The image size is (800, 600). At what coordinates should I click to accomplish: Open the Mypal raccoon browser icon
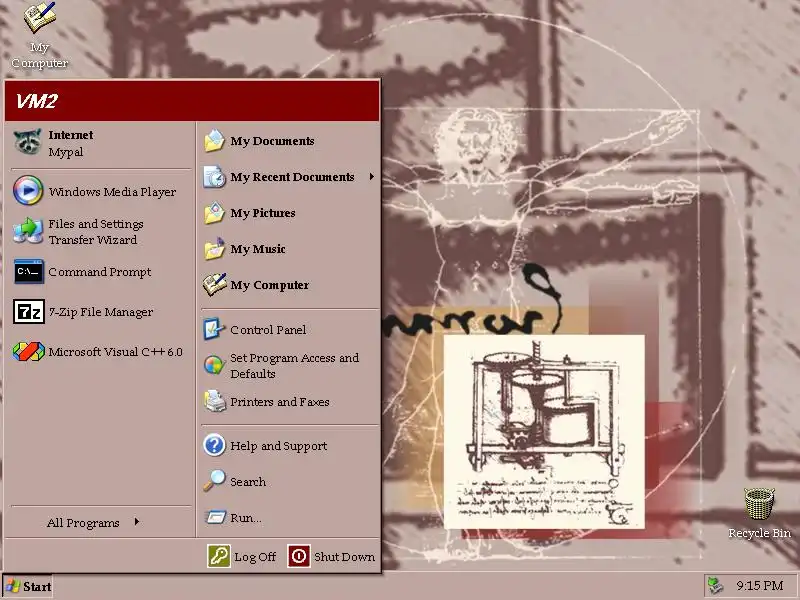click(x=28, y=142)
